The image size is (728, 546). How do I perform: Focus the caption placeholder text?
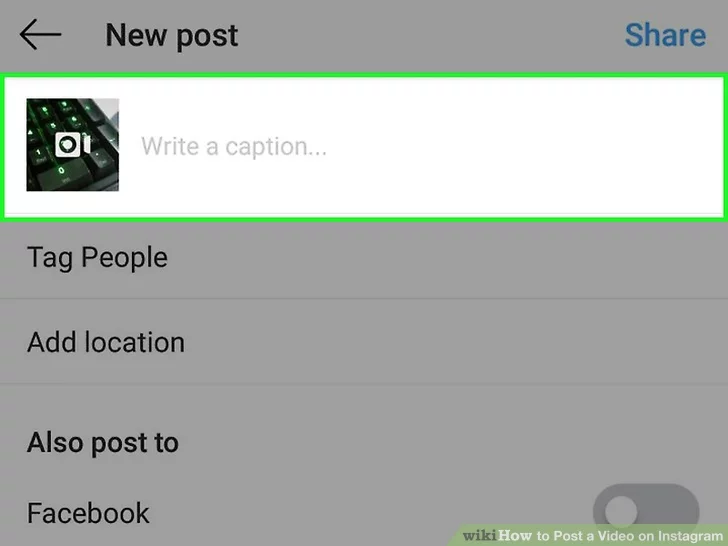tap(234, 147)
